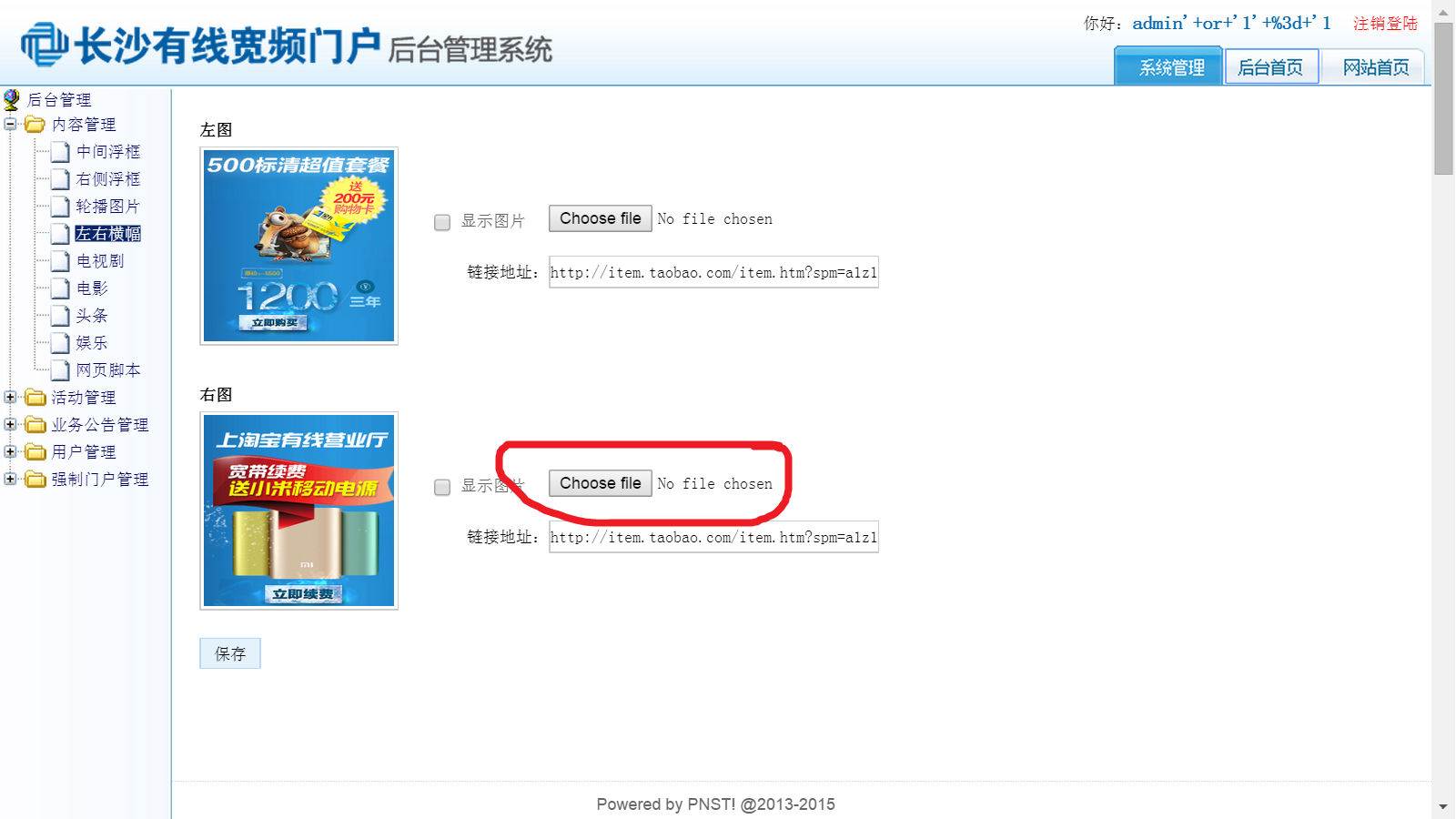Viewport: 1456px width, 819px height.
Task: Click the scrollbar up arrow
Action: pyautogui.click(x=1443, y=11)
